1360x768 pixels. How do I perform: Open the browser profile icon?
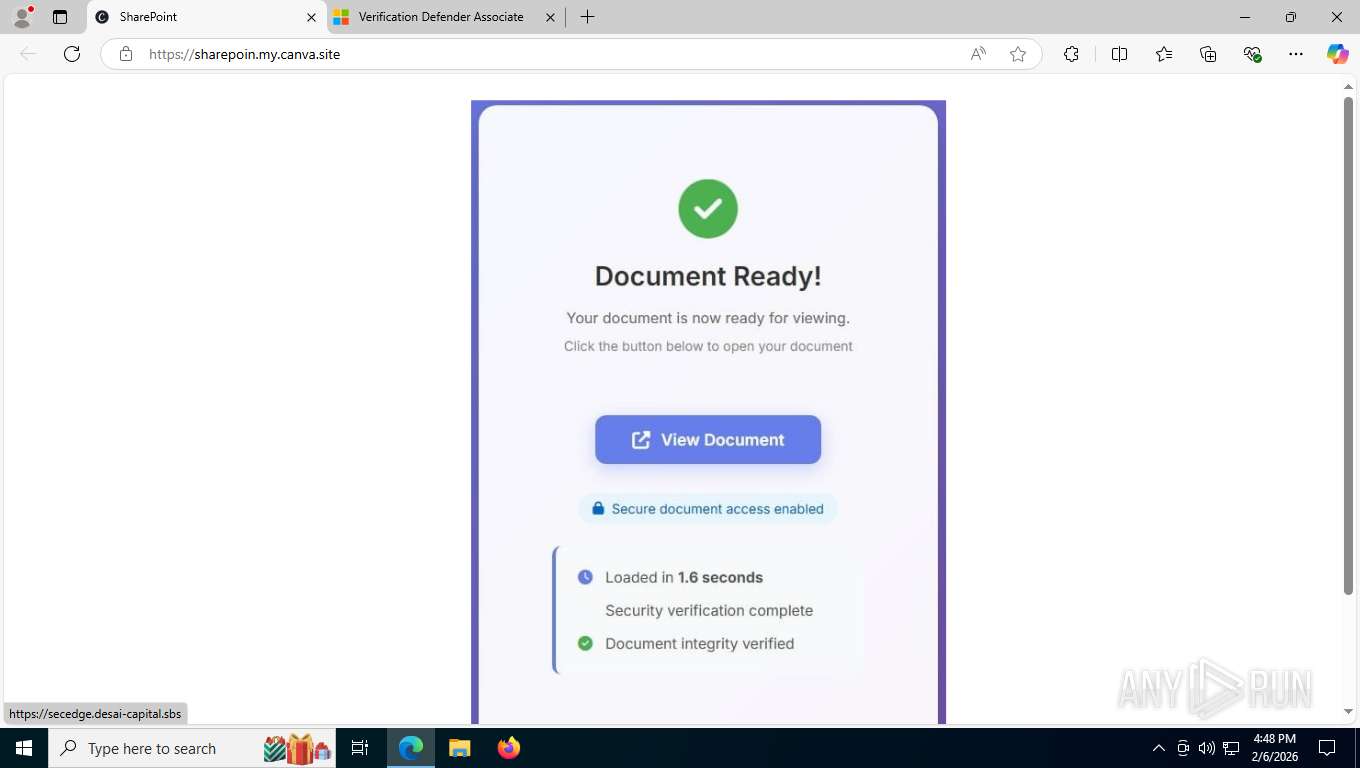[22, 17]
